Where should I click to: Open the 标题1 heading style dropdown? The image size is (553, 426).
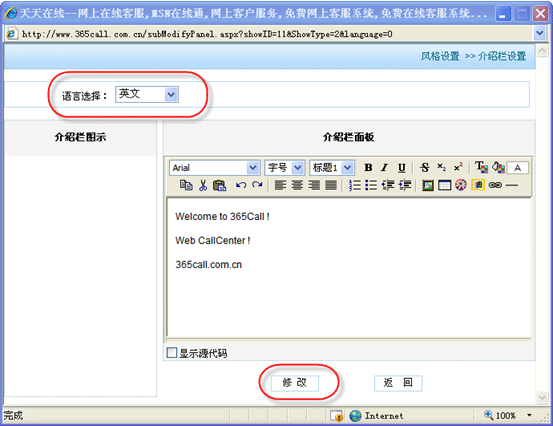[x=332, y=168]
